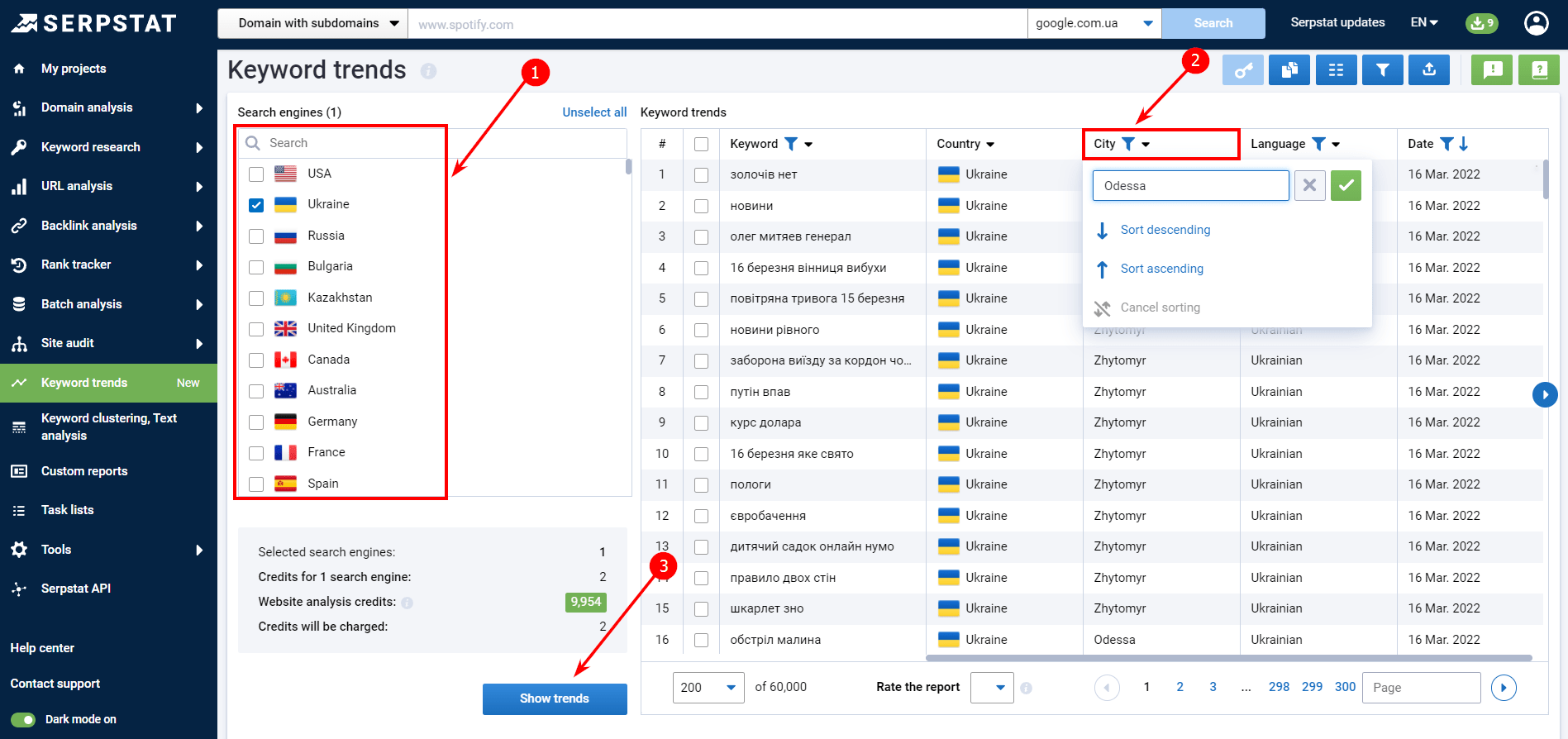The image size is (1568, 739).
Task: Open the google.com.ua search engine dropdown
Action: (1094, 23)
